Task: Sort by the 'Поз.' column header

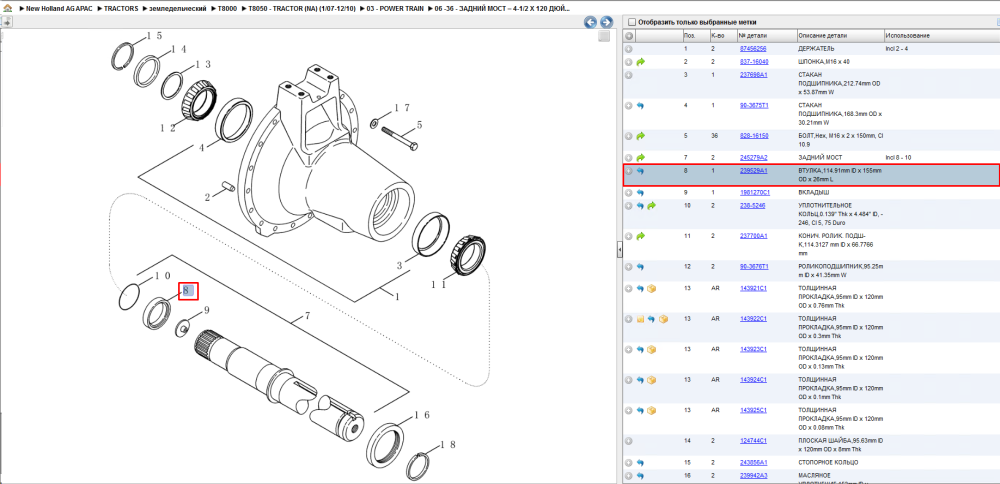Action: (695, 36)
